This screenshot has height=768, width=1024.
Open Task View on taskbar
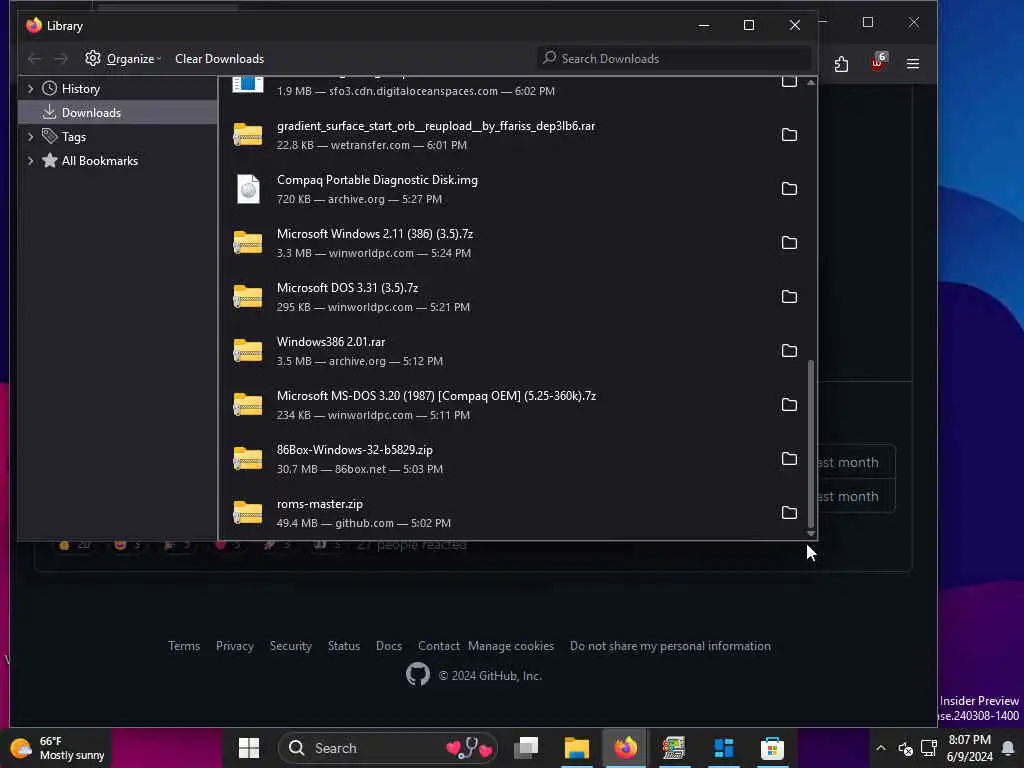[526, 748]
